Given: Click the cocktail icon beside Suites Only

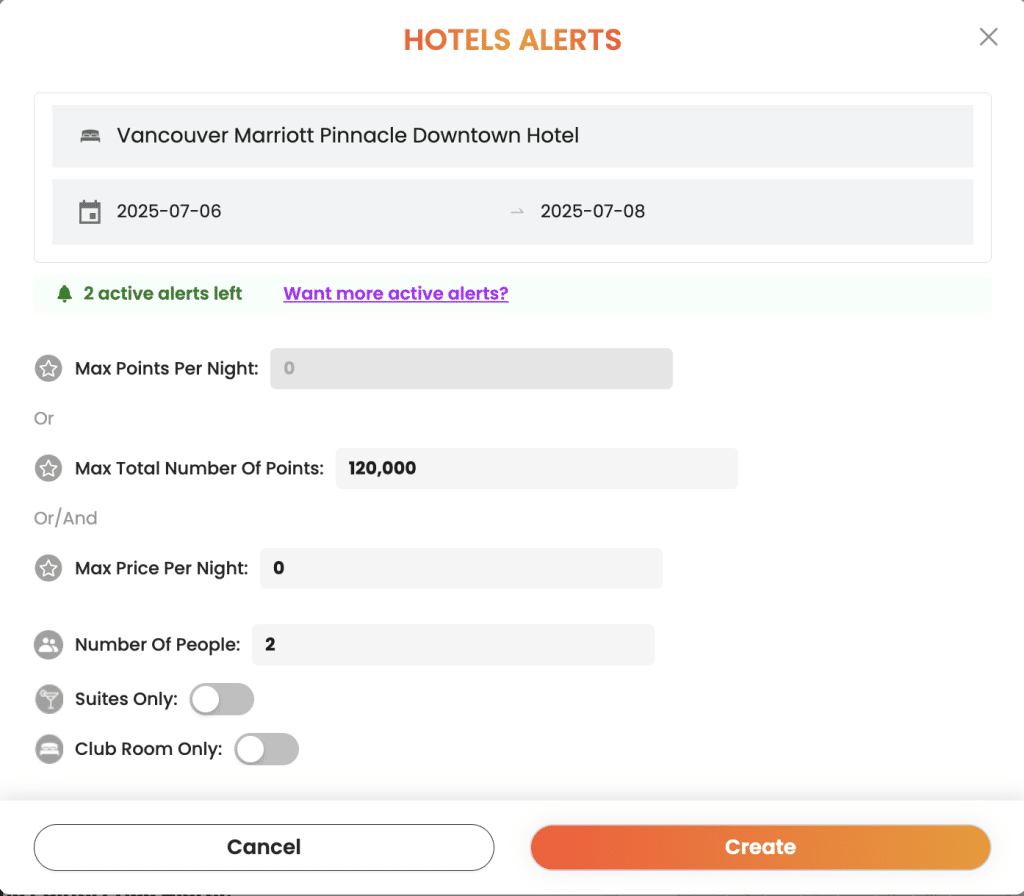Looking at the screenshot, I should tap(48, 699).
